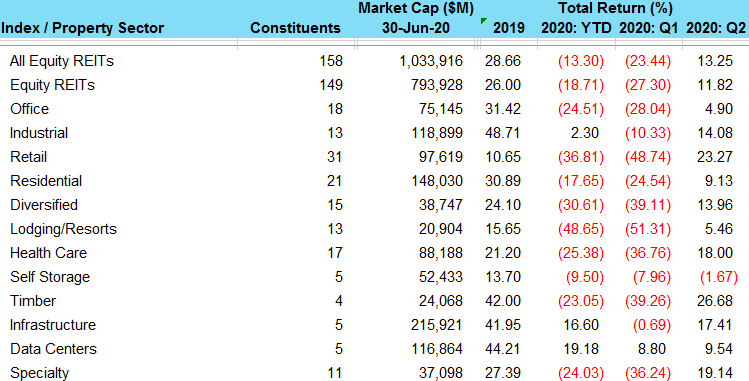The height and width of the screenshot is (381, 749).
Task: Click Retail Q1 return (48.74)
Action: tap(648, 157)
